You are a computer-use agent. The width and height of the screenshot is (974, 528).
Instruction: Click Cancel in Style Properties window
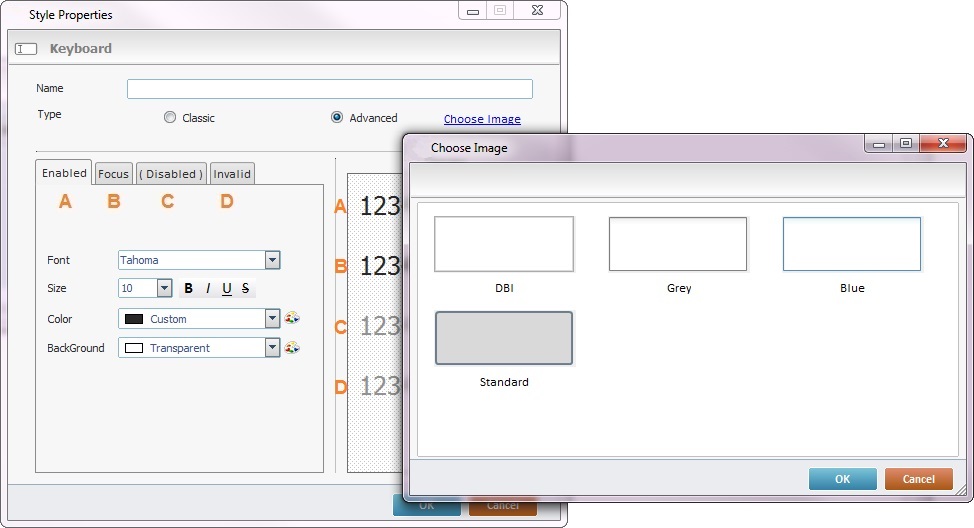pyautogui.click(x=503, y=506)
